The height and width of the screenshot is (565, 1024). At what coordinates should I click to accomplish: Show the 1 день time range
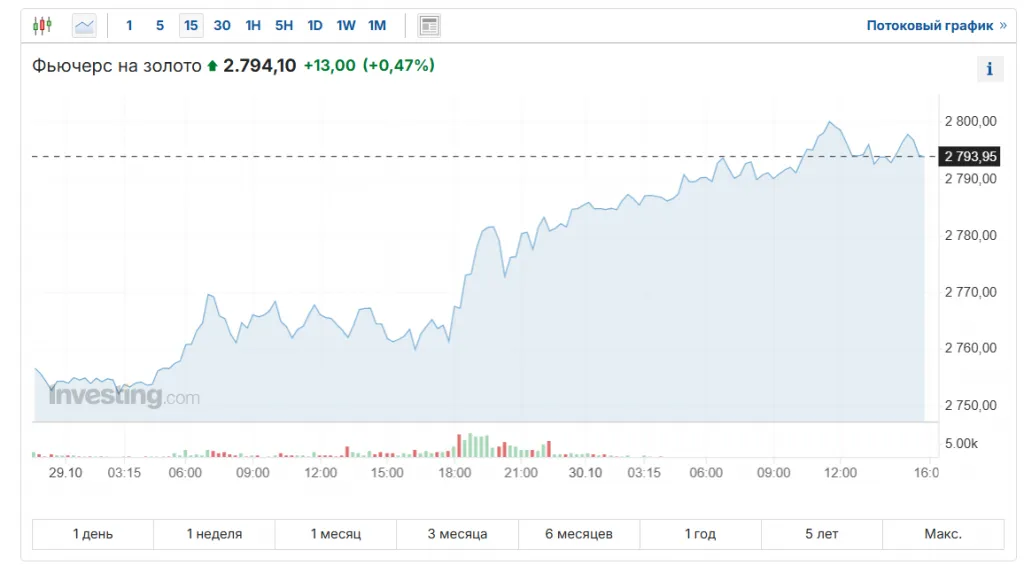pos(93,534)
